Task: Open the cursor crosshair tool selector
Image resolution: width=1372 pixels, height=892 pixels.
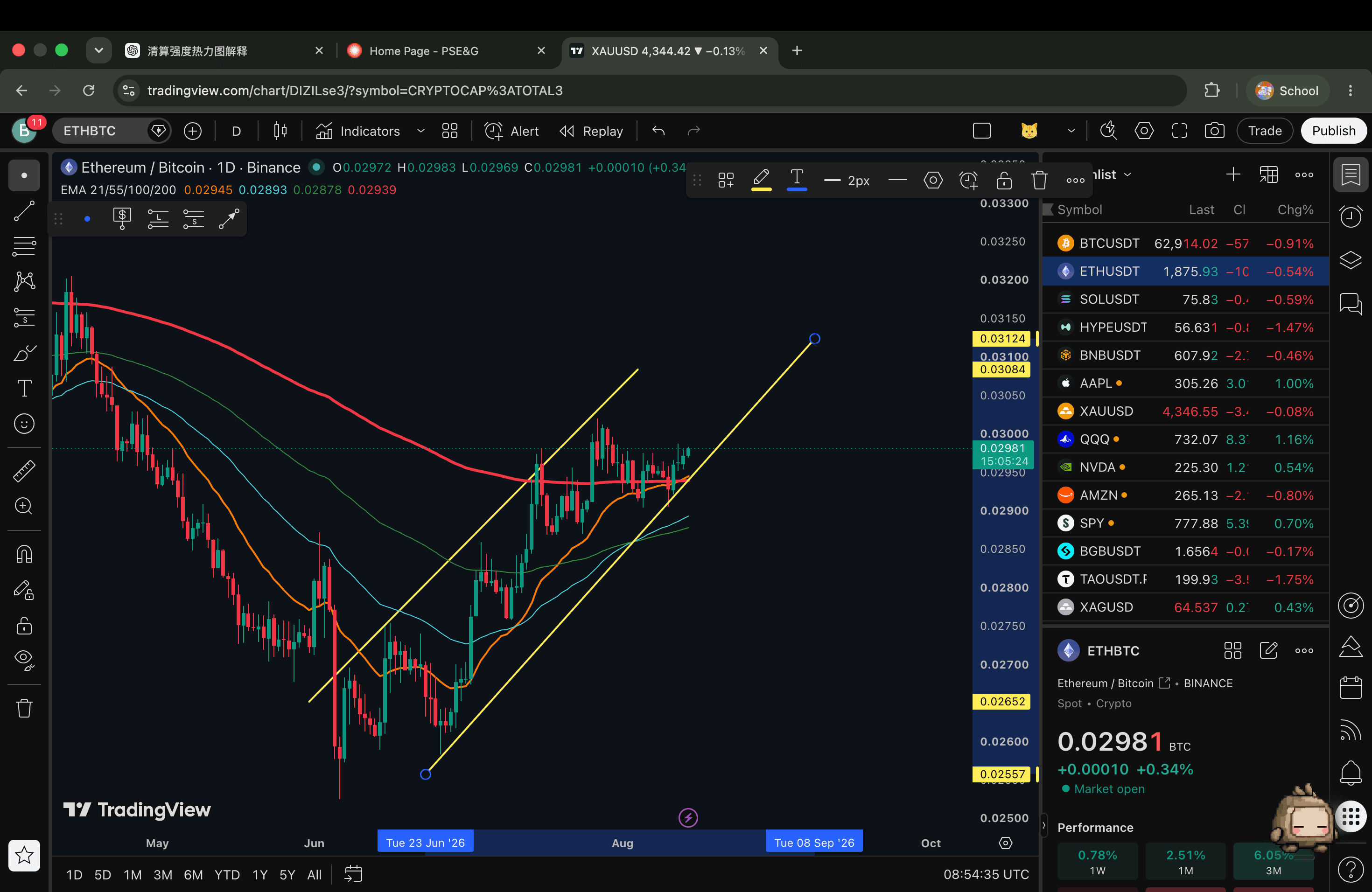Action: [24, 175]
